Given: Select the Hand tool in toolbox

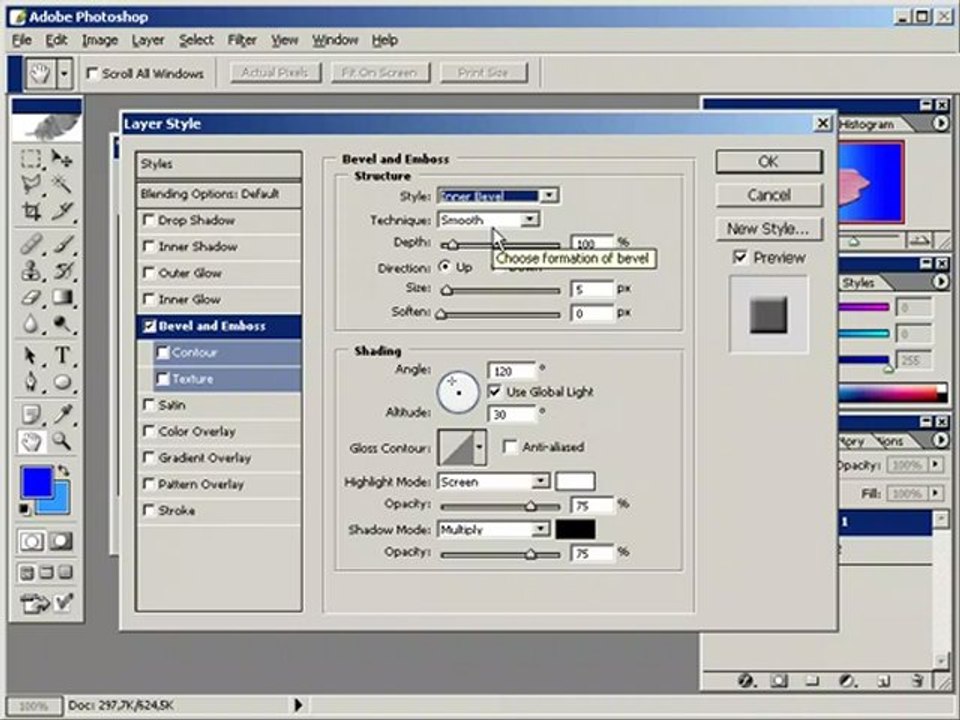Looking at the screenshot, I should tap(31, 441).
